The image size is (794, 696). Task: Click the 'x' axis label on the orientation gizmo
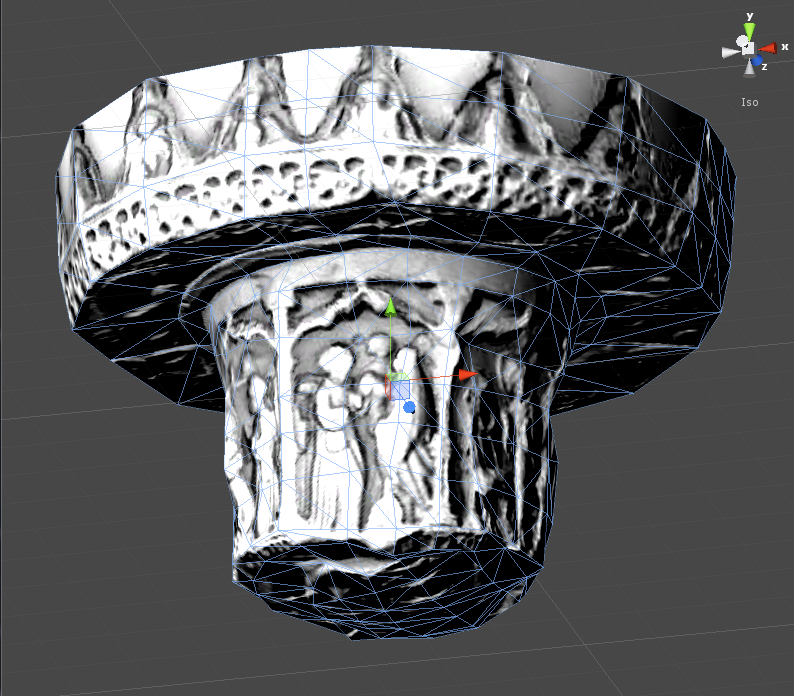(x=785, y=47)
